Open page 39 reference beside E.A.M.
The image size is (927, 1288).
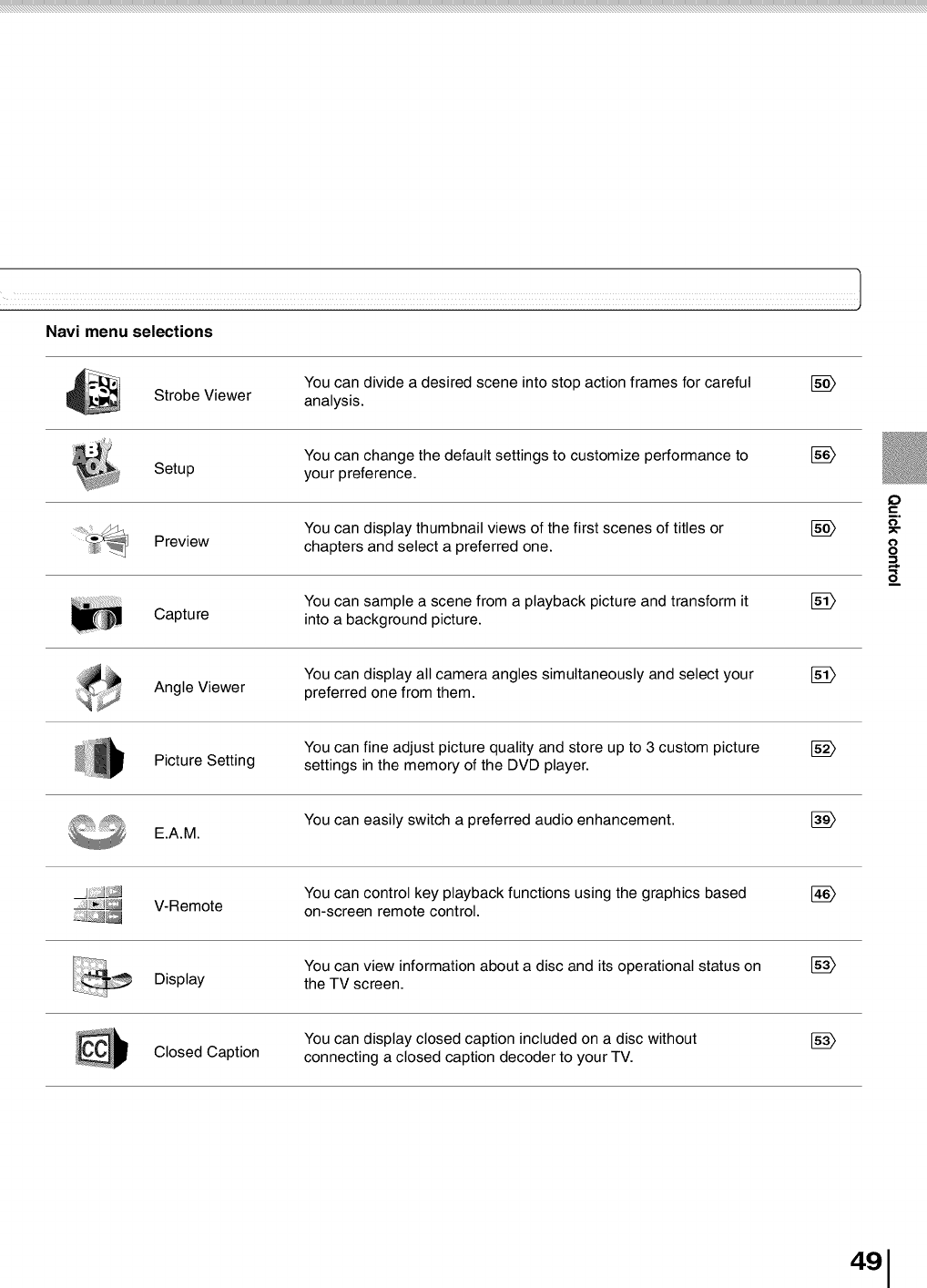click(822, 820)
